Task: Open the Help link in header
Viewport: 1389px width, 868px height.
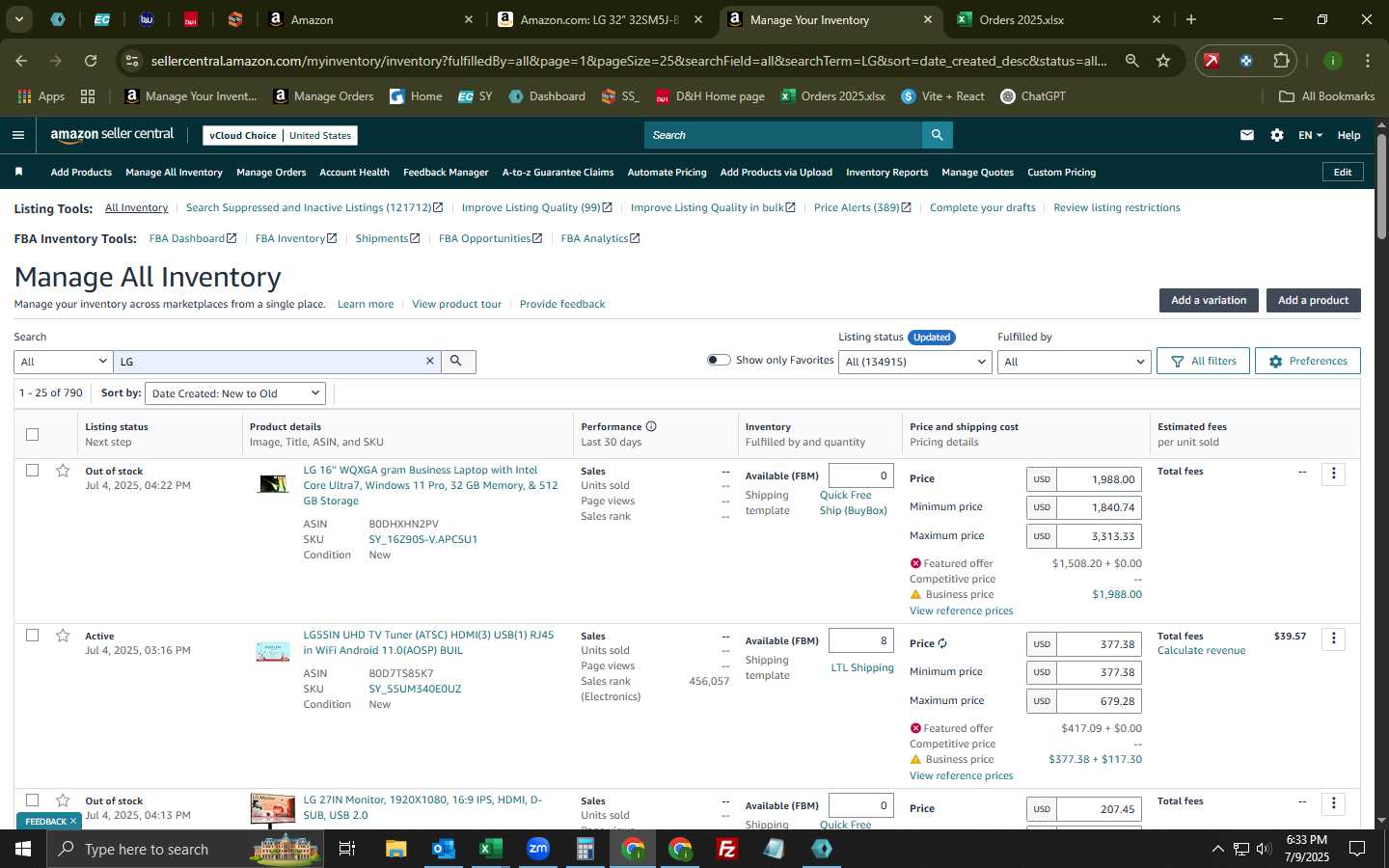Action: 1348,135
